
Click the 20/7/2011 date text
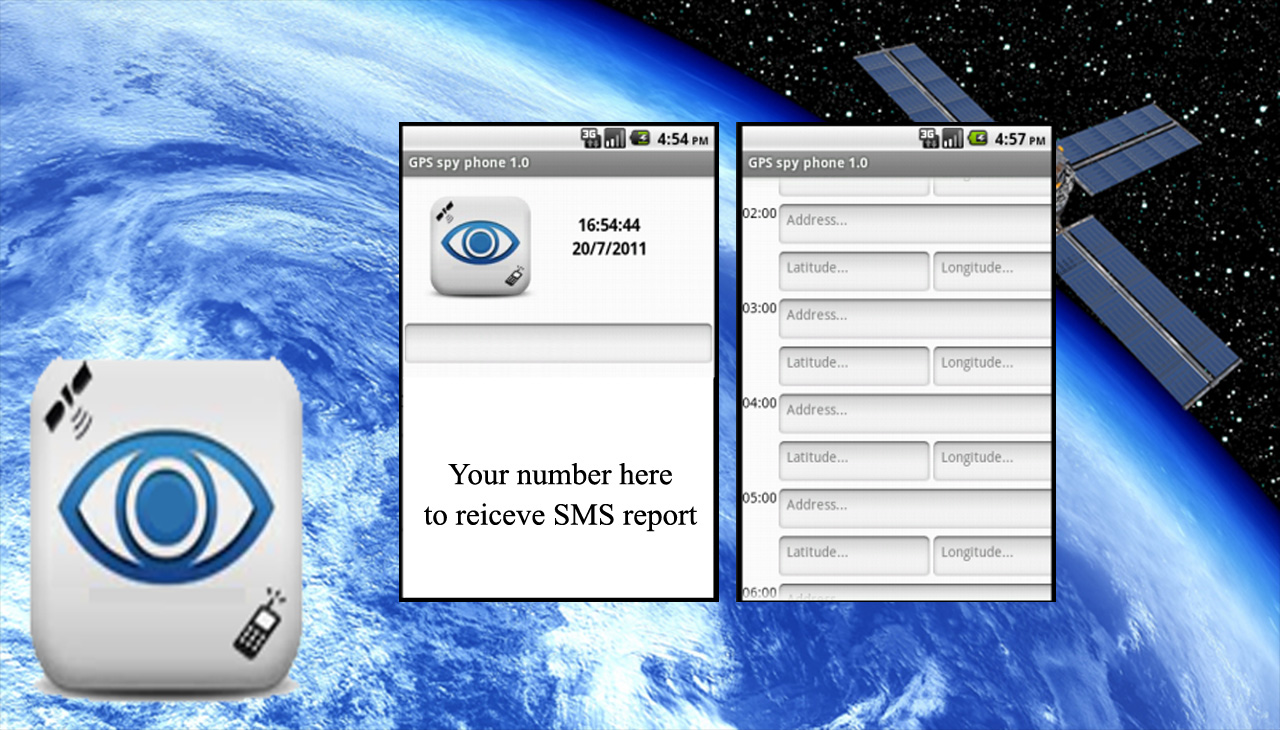click(x=609, y=248)
